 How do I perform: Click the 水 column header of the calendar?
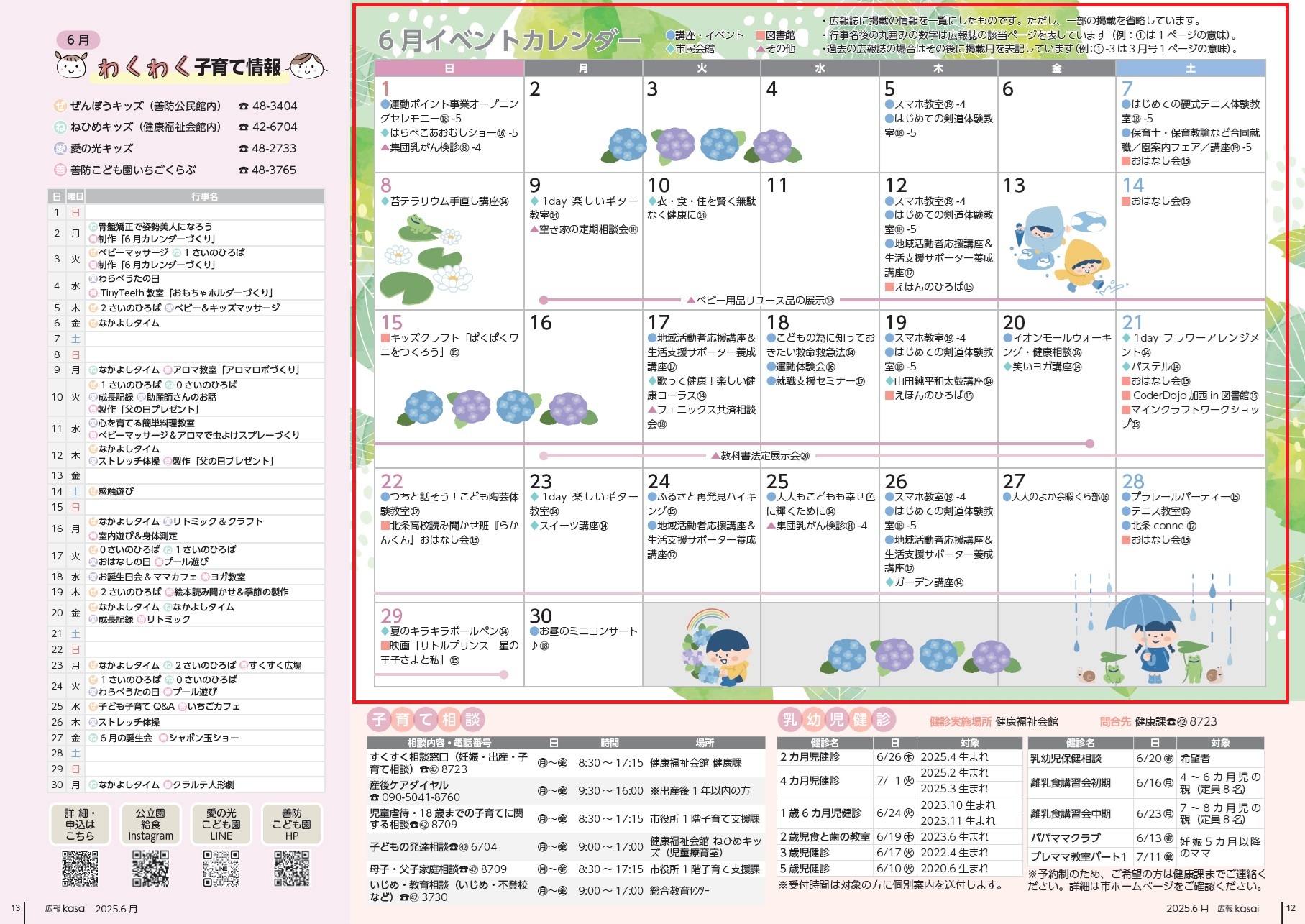coord(820,68)
